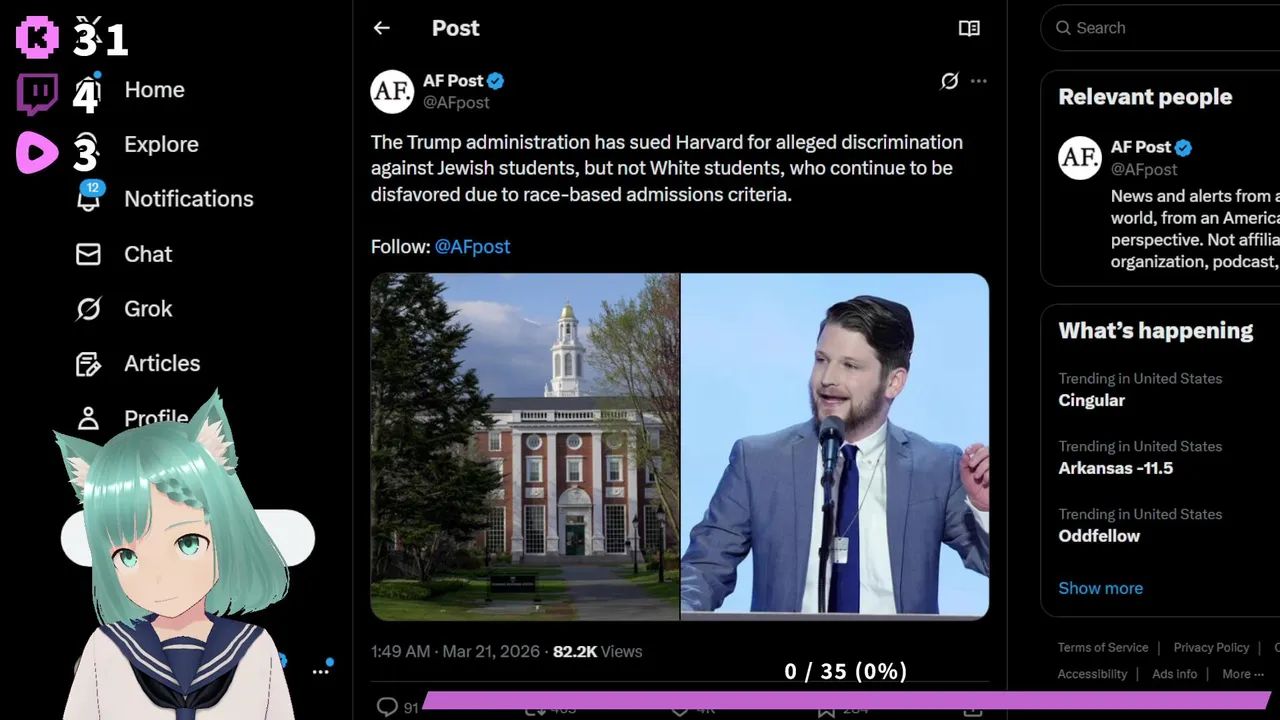
Task: Open the photo of the man speaking
Action: pos(835,447)
